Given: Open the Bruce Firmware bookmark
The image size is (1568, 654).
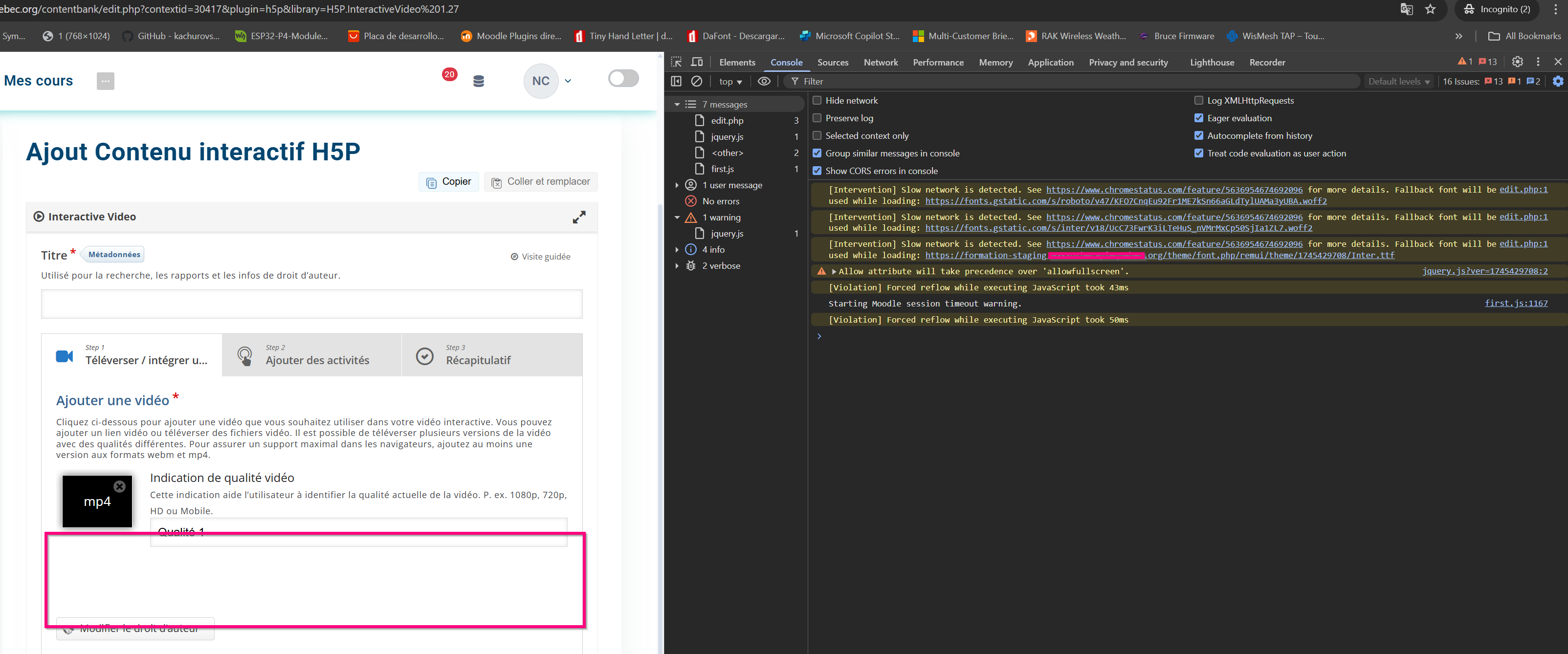Looking at the screenshot, I should click(1176, 36).
